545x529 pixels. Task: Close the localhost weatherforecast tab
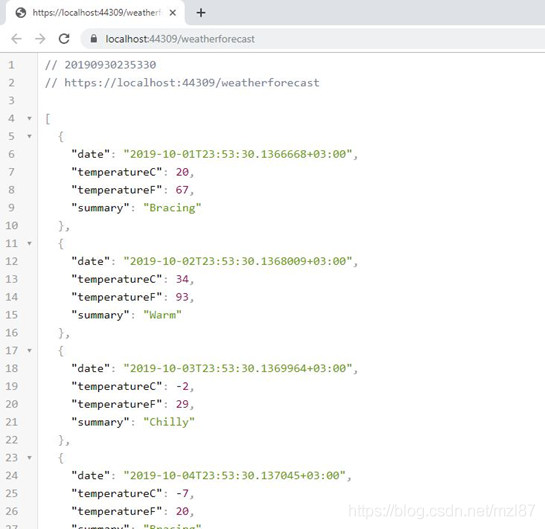coord(173,13)
